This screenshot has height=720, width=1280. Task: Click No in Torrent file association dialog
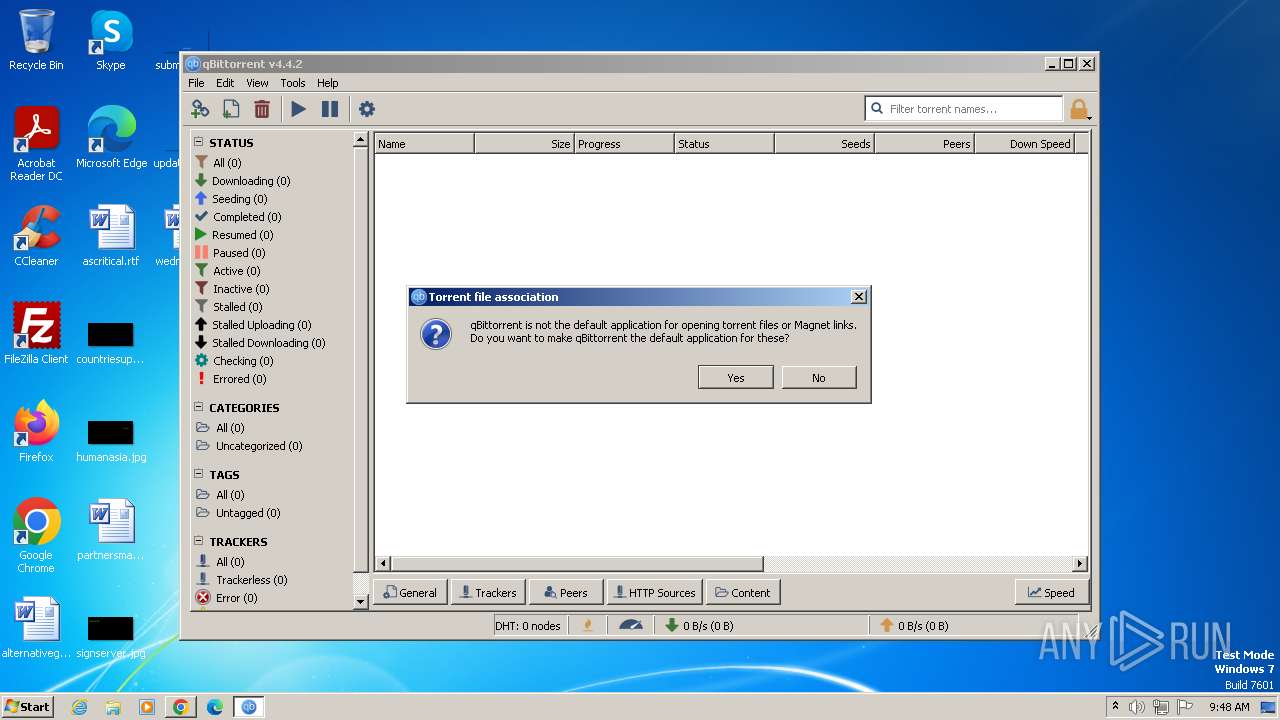point(819,377)
